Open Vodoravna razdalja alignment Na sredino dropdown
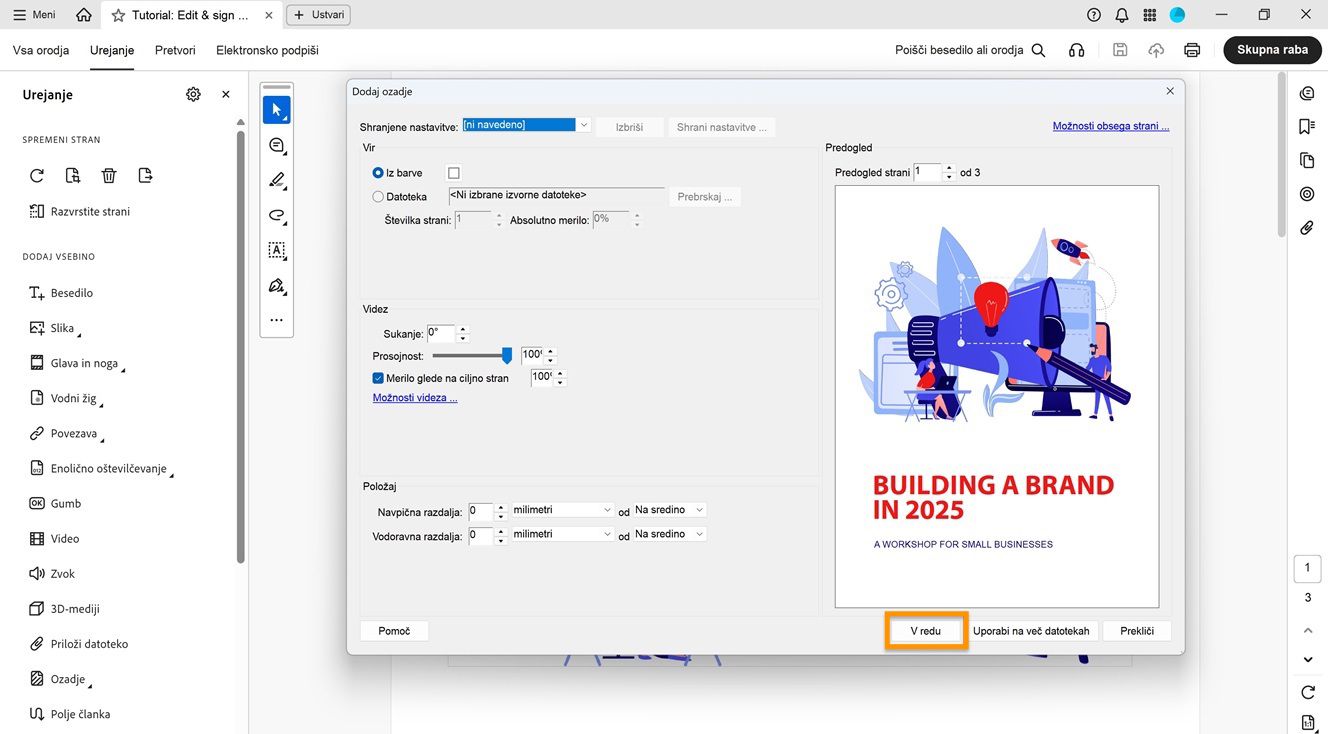1328x734 pixels. pyautogui.click(x=670, y=534)
